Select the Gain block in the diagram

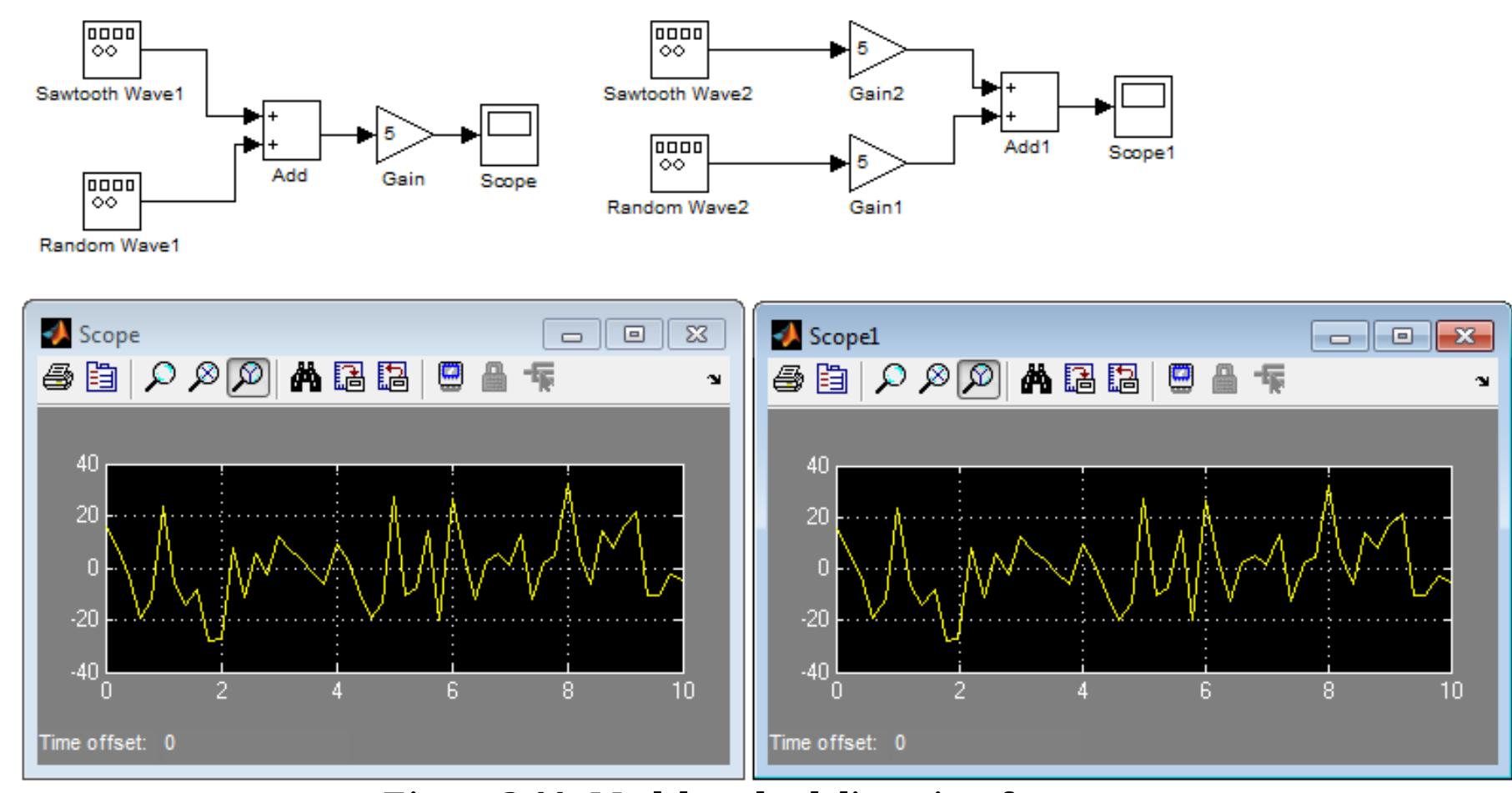[399, 133]
